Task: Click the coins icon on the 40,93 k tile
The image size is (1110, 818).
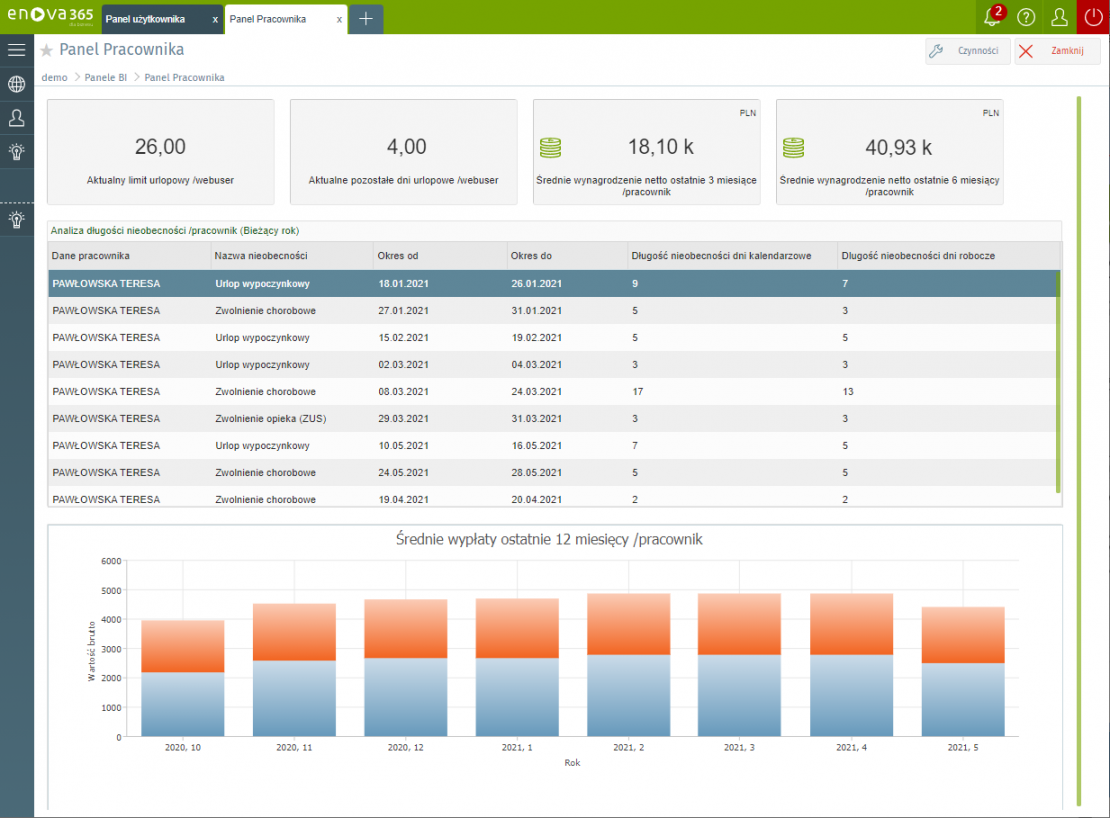Action: (793, 146)
